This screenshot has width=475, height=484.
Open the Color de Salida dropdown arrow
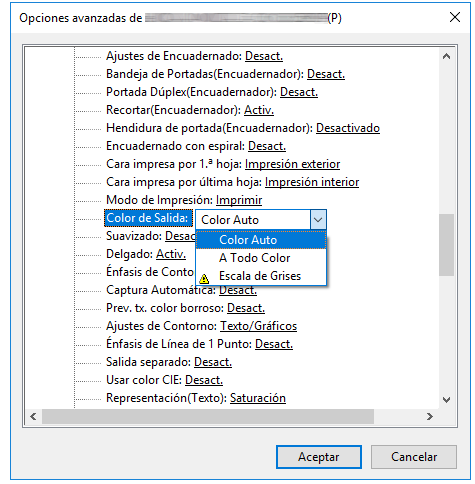pyautogui.click(x=318, y=220)
